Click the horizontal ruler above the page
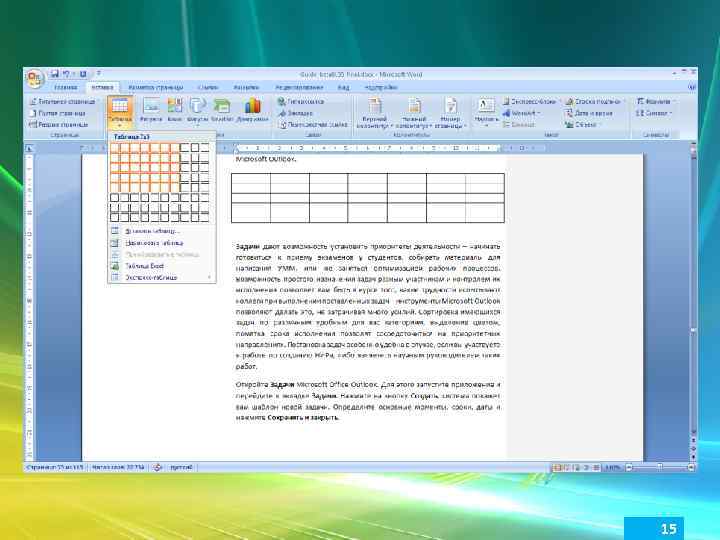Viewport: 720px width, 540px height. (x=312, y=148)
